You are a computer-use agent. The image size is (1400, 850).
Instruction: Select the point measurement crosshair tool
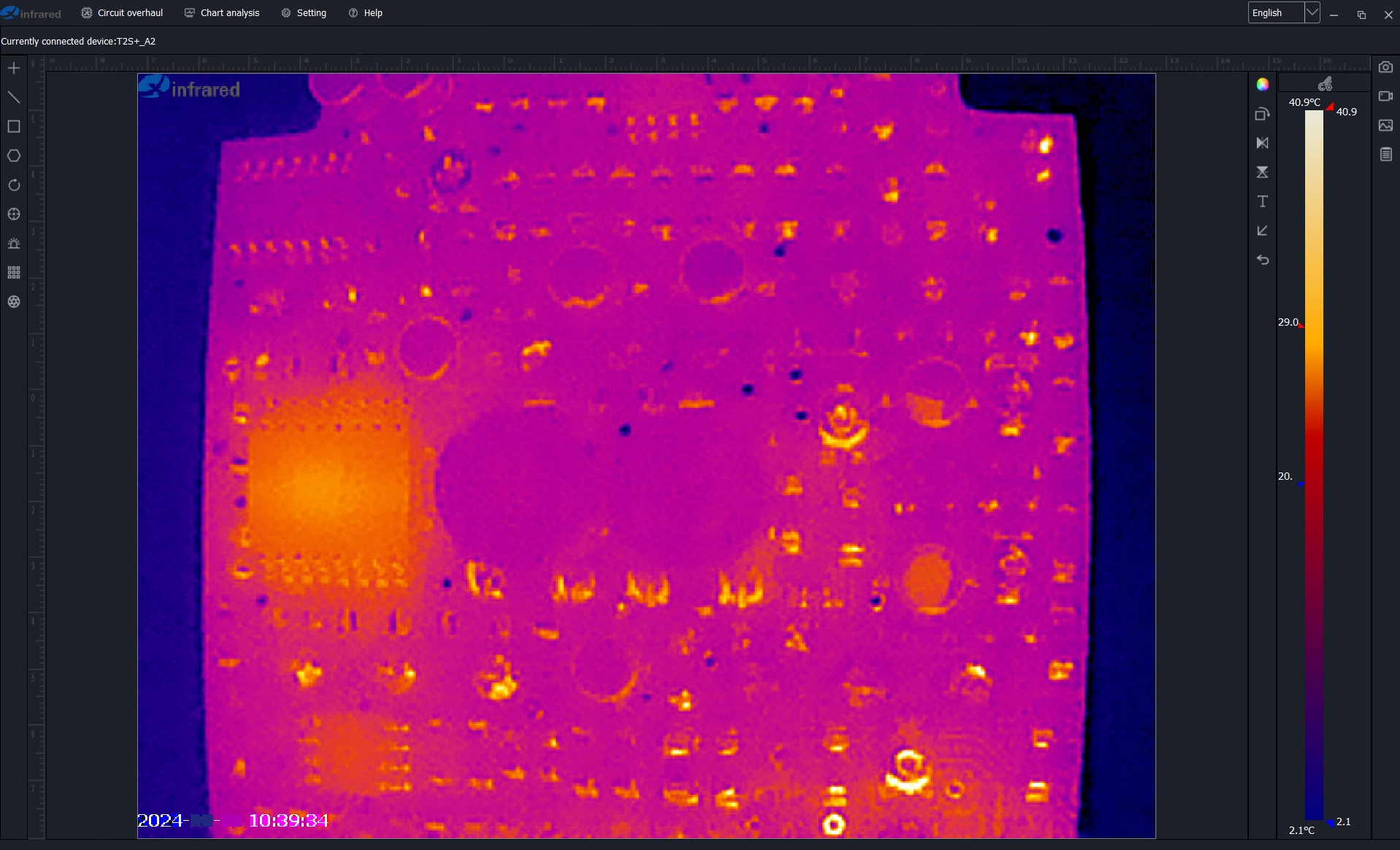coord(14,69)
